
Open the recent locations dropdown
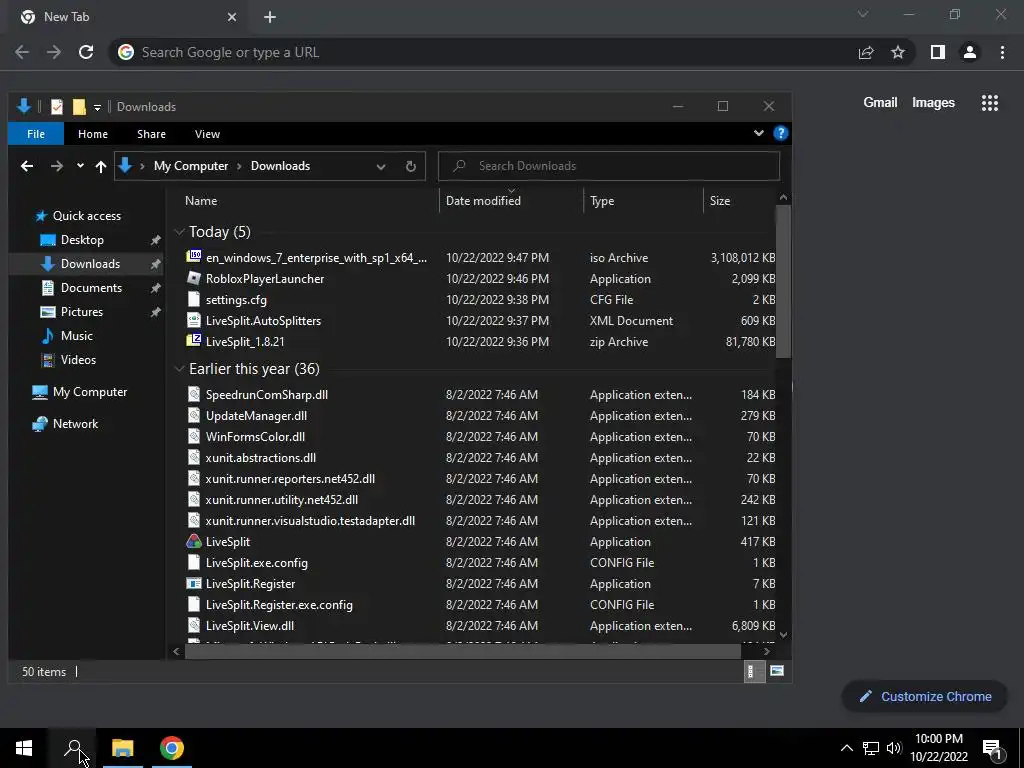(80, 166)
